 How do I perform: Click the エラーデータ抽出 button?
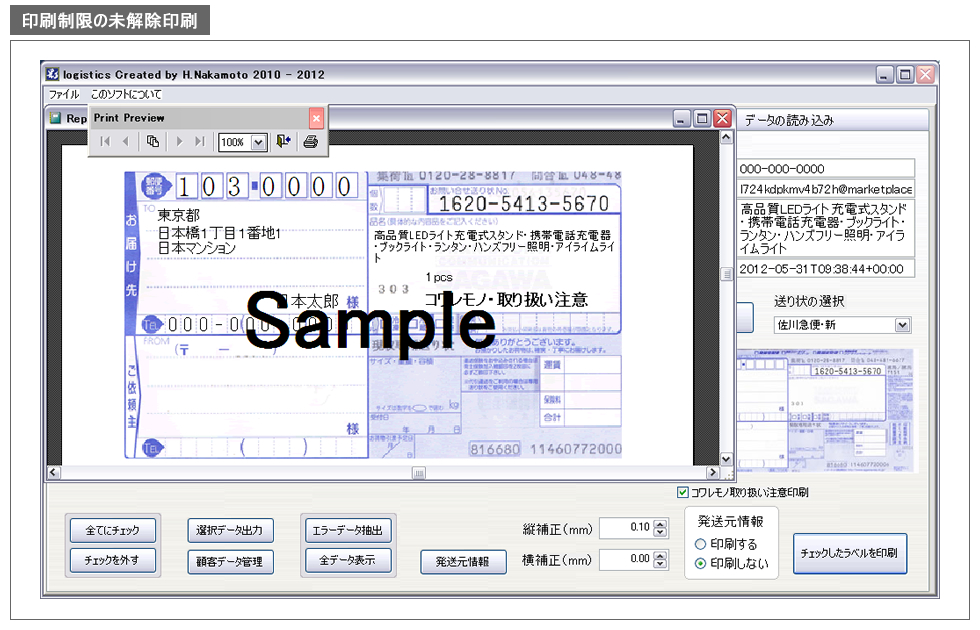point(348,530)
